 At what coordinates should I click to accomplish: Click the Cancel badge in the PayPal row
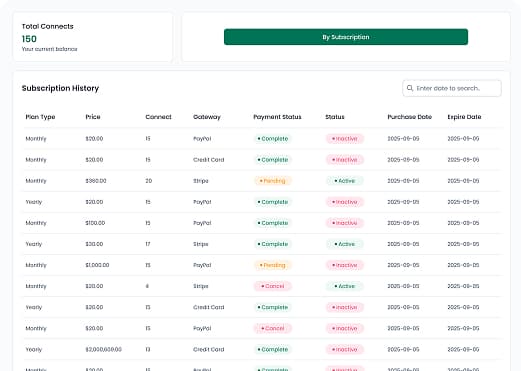pyautogui.click(x=273, y=328)
